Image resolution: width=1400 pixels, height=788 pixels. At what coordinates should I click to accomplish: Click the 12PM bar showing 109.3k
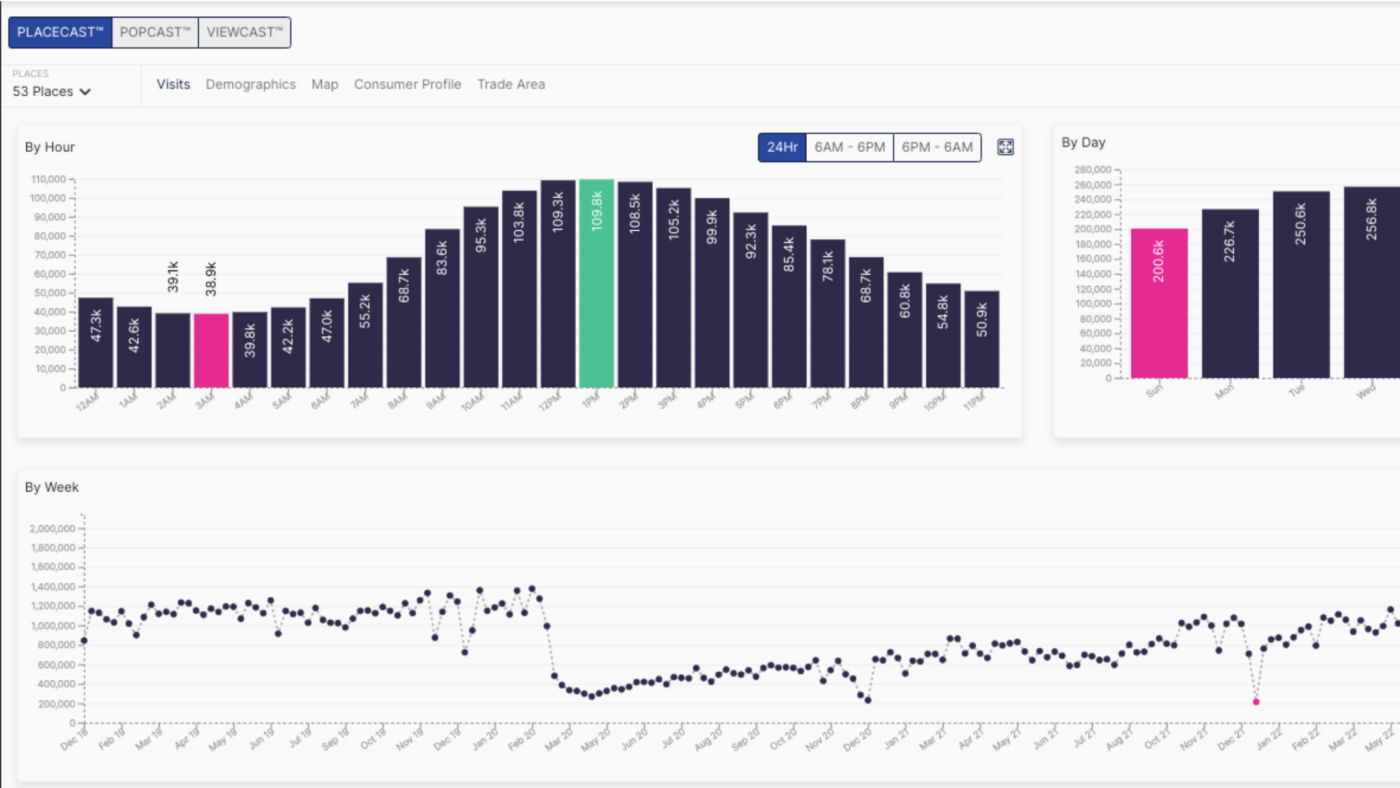pyautogui.click(x=558, y=284)
